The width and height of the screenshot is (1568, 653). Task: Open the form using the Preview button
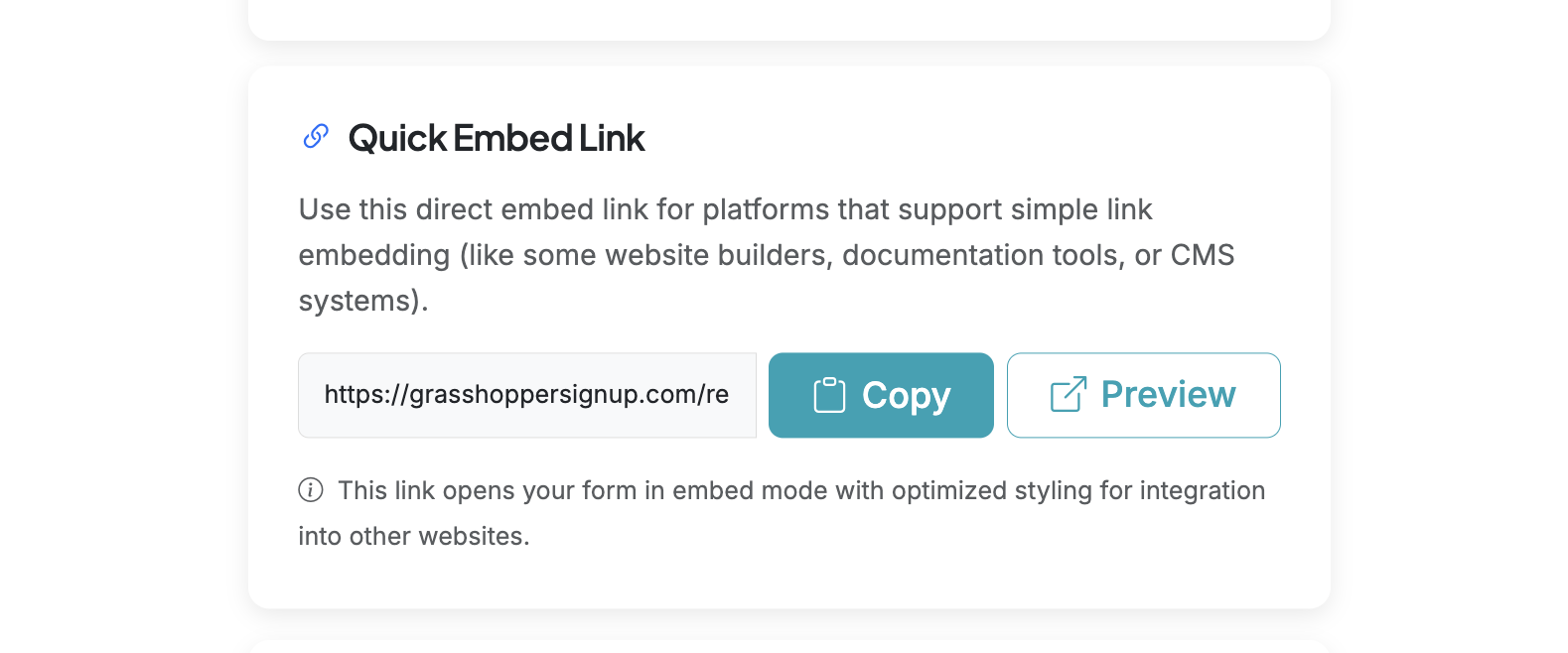coord(1142,394)
